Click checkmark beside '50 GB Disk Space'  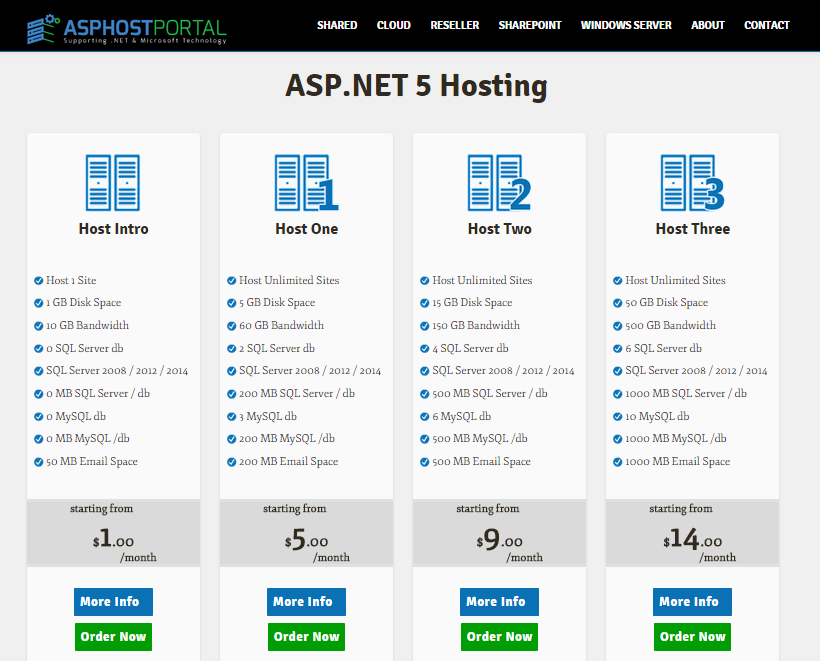coord(617,303)
